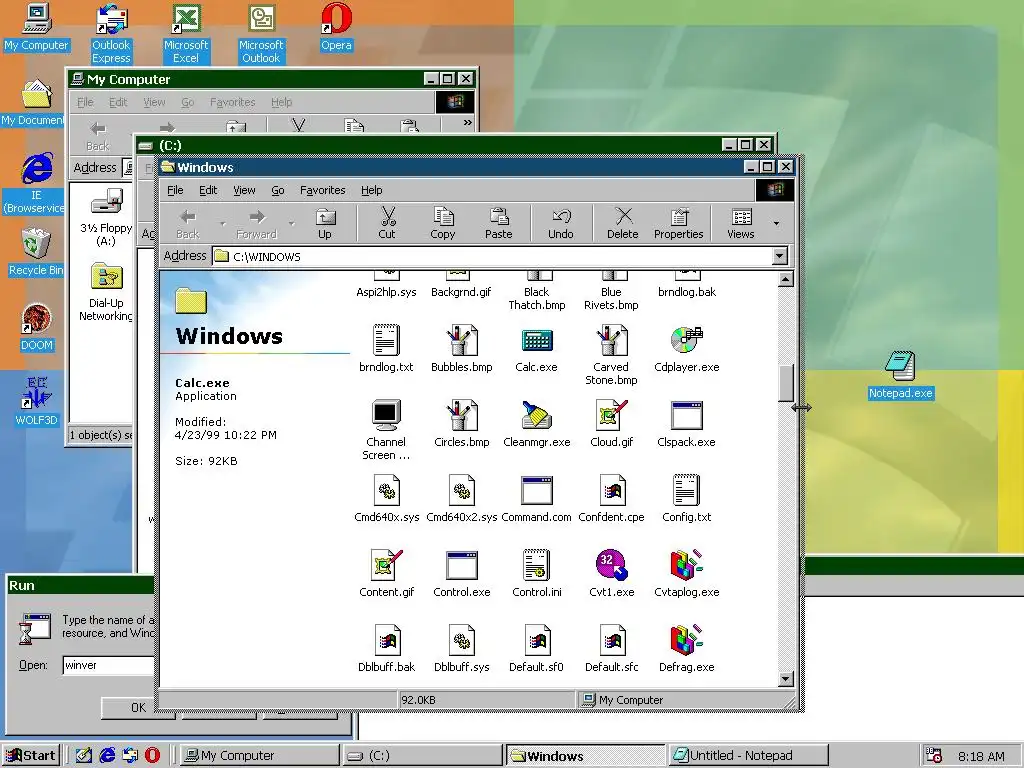Show more toolbar buttons in My Computer window
Viewport: 1024px width, 768px height.
coord(468,123)
